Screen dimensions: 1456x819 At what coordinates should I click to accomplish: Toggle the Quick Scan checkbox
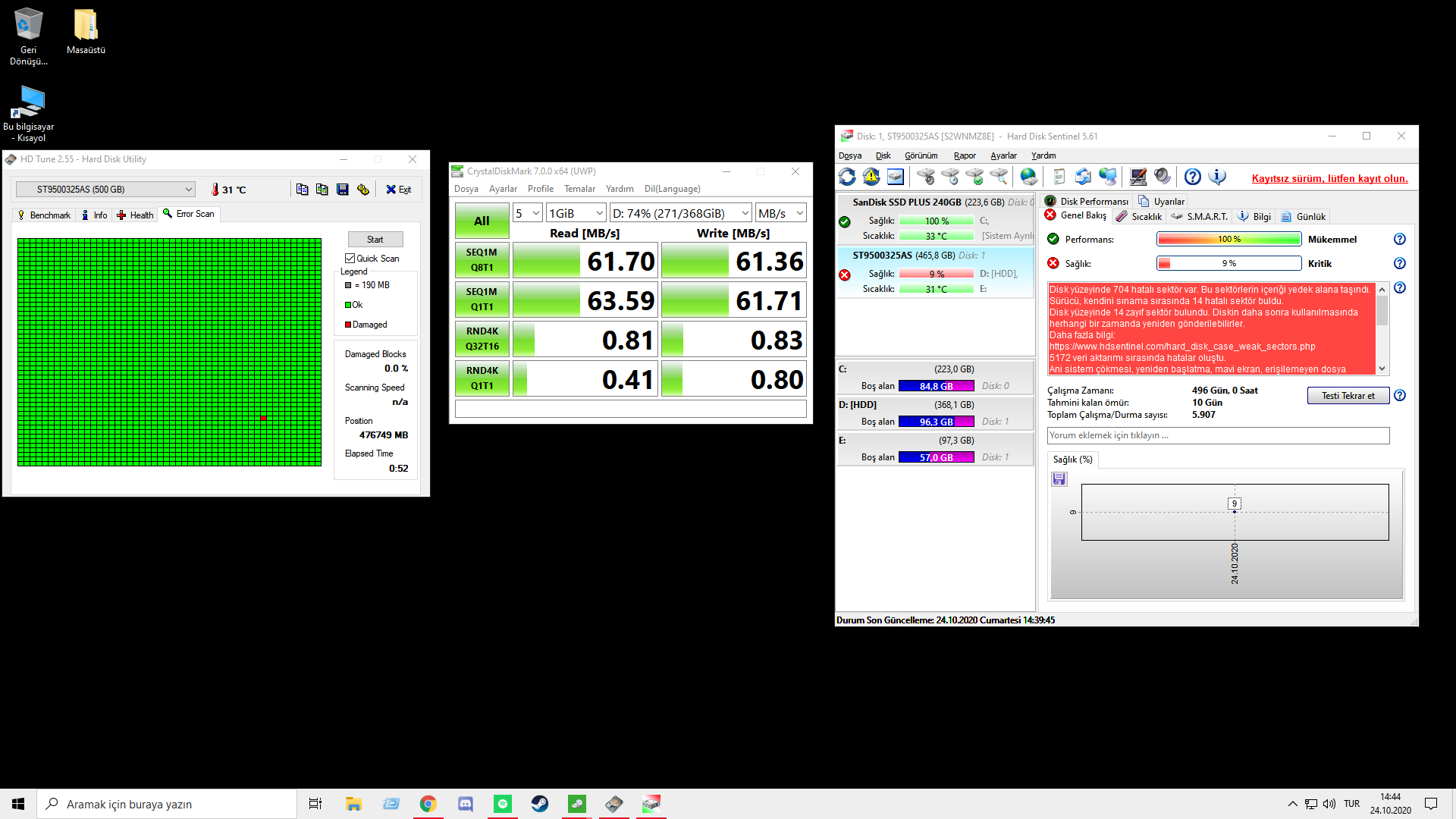point(350,259)
